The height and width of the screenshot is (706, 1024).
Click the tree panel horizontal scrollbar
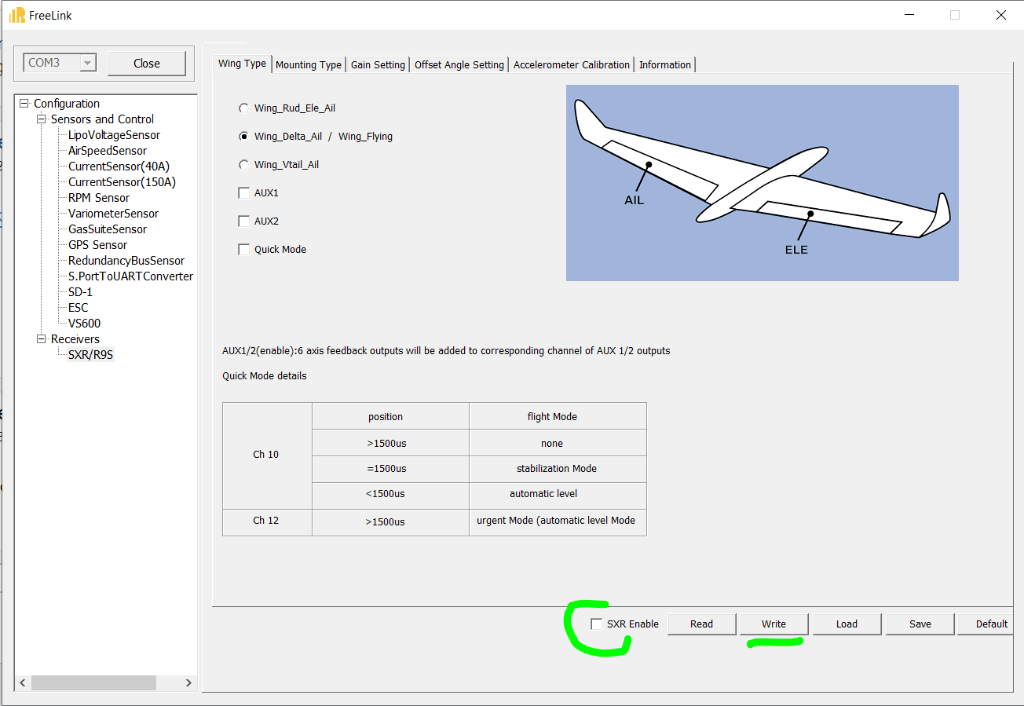coord(93,682)
